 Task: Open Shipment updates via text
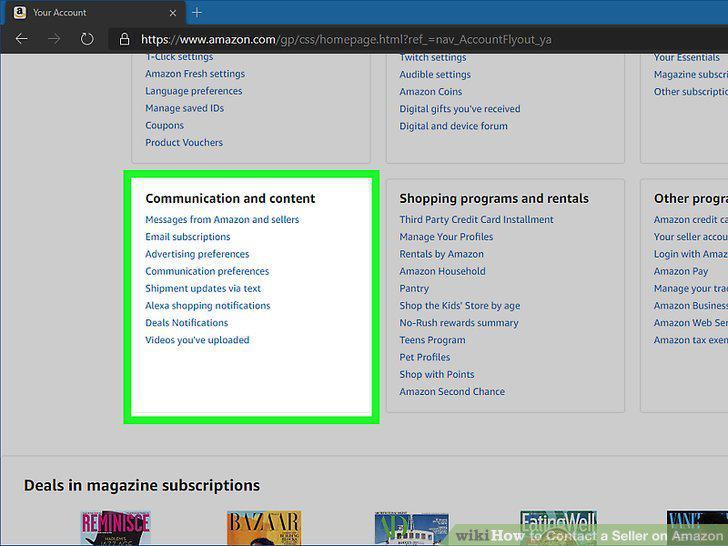click(x=203, y=288)
